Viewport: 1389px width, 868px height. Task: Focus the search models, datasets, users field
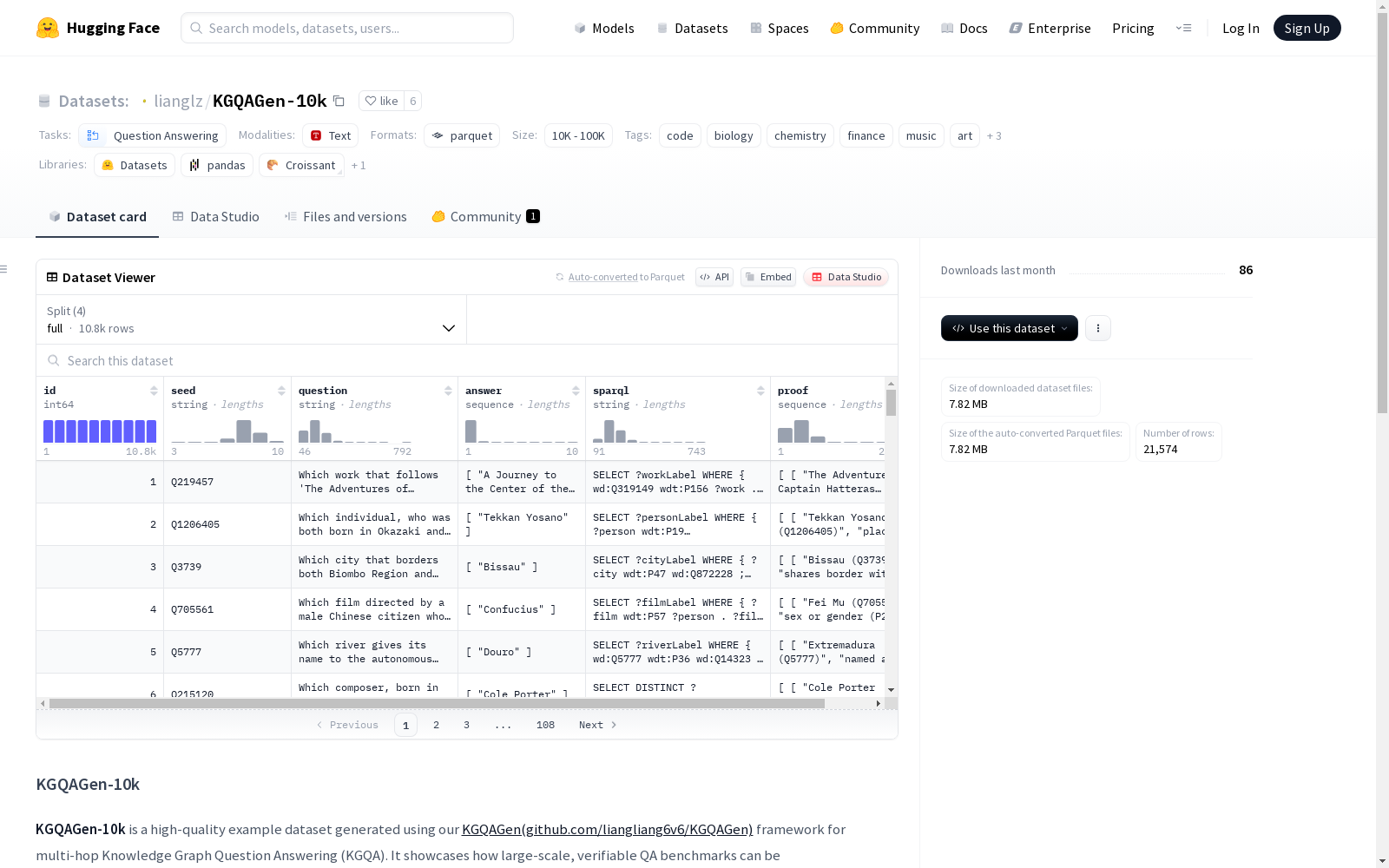pos(347,28)
